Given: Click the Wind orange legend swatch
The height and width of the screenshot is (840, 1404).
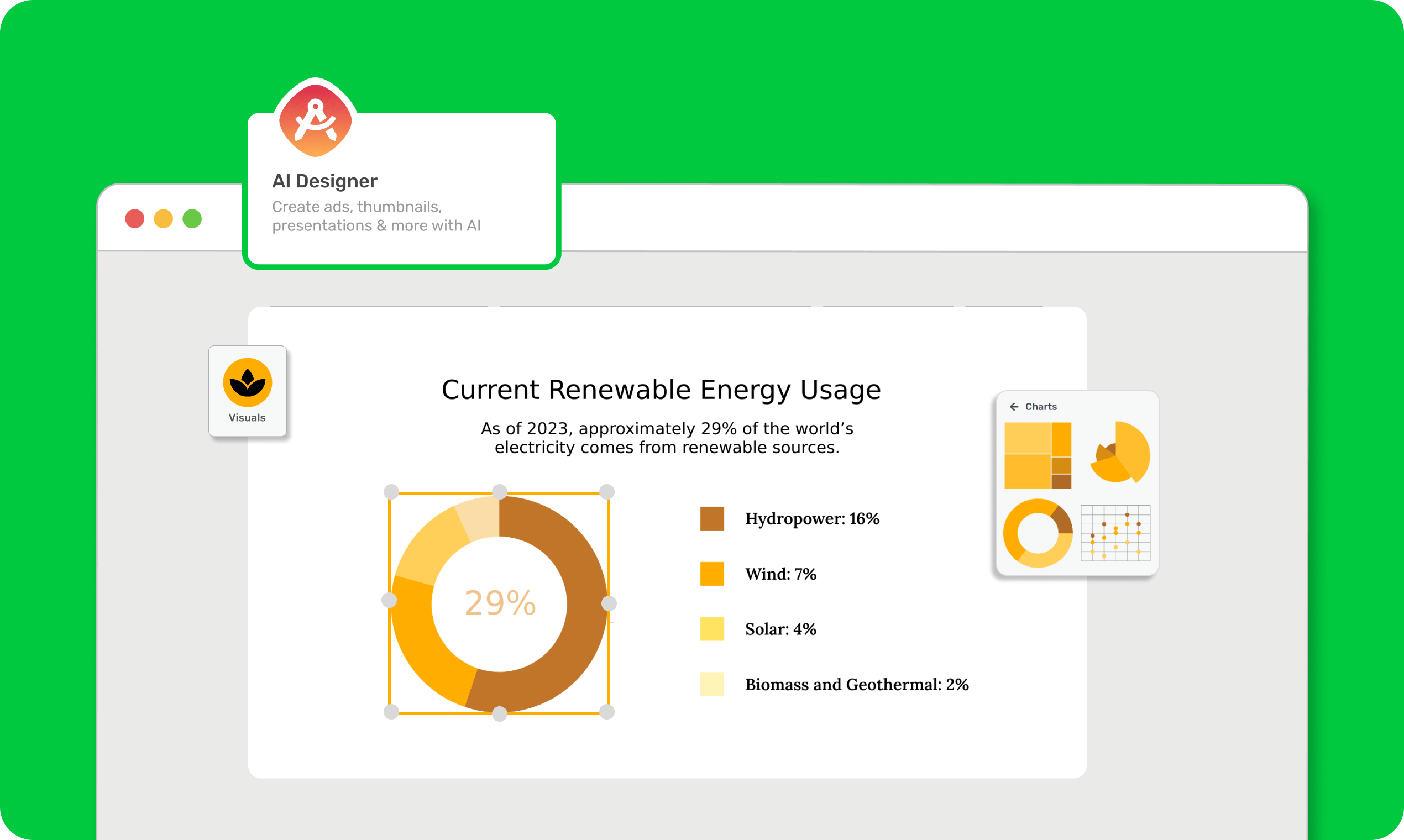Looking at the screenshot, I should 711,574.
